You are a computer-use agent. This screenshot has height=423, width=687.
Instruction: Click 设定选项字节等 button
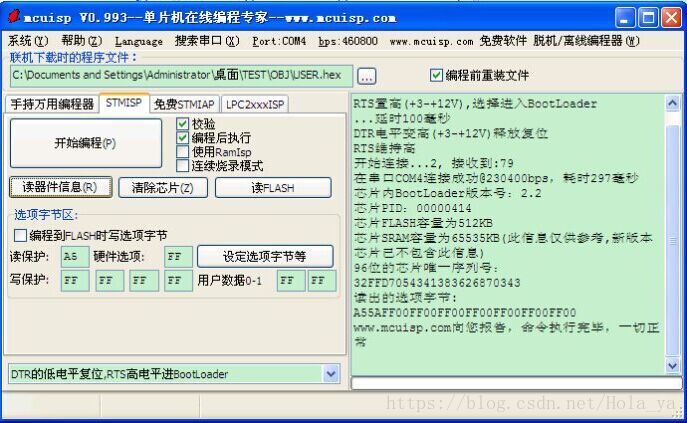point(265,256)
